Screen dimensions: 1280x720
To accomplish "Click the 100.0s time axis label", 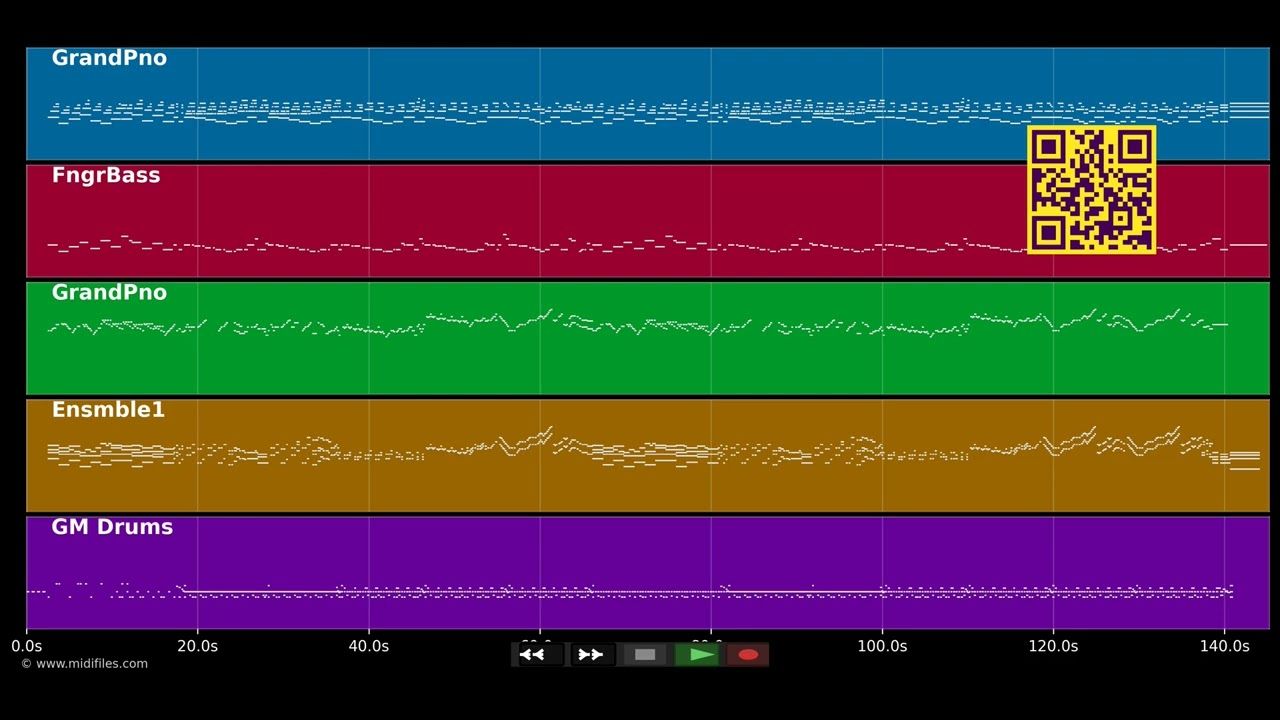I will 882,646.
